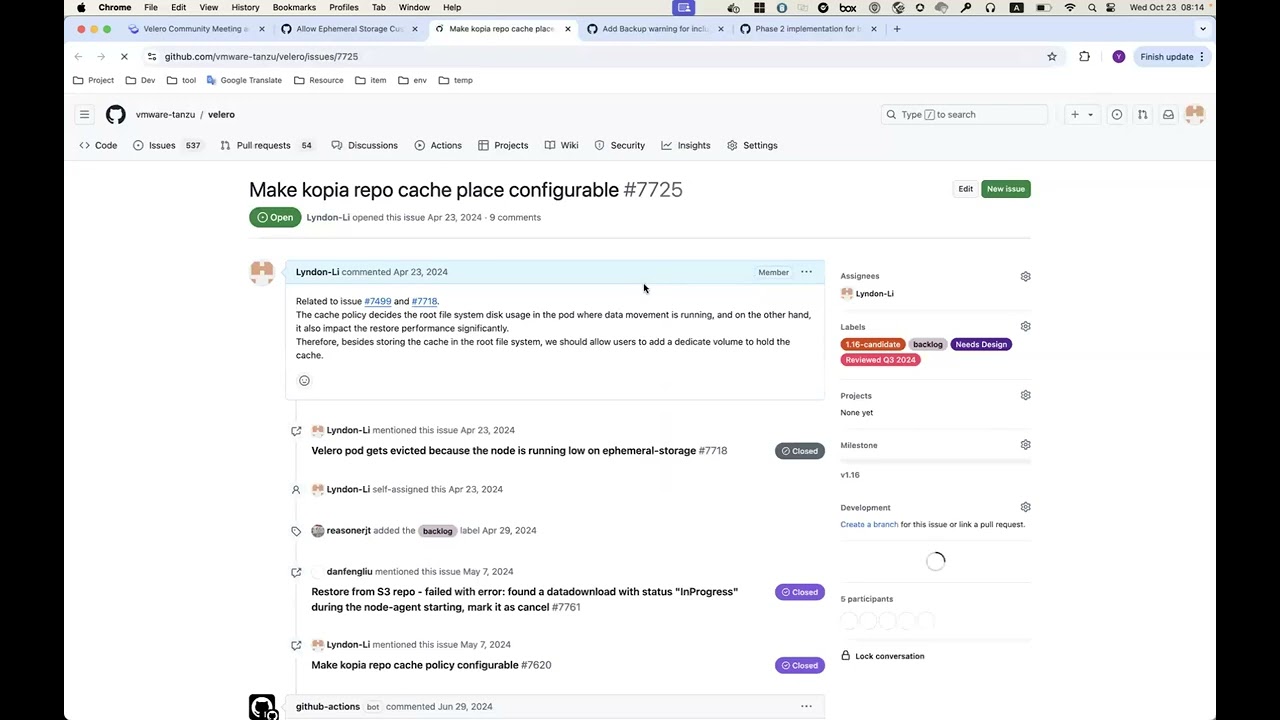The width and height of the screenshot is (1280, 720).
Task: Bookmark this page with the star icon
Action: pyautogui.click(x=1052, y=57)
